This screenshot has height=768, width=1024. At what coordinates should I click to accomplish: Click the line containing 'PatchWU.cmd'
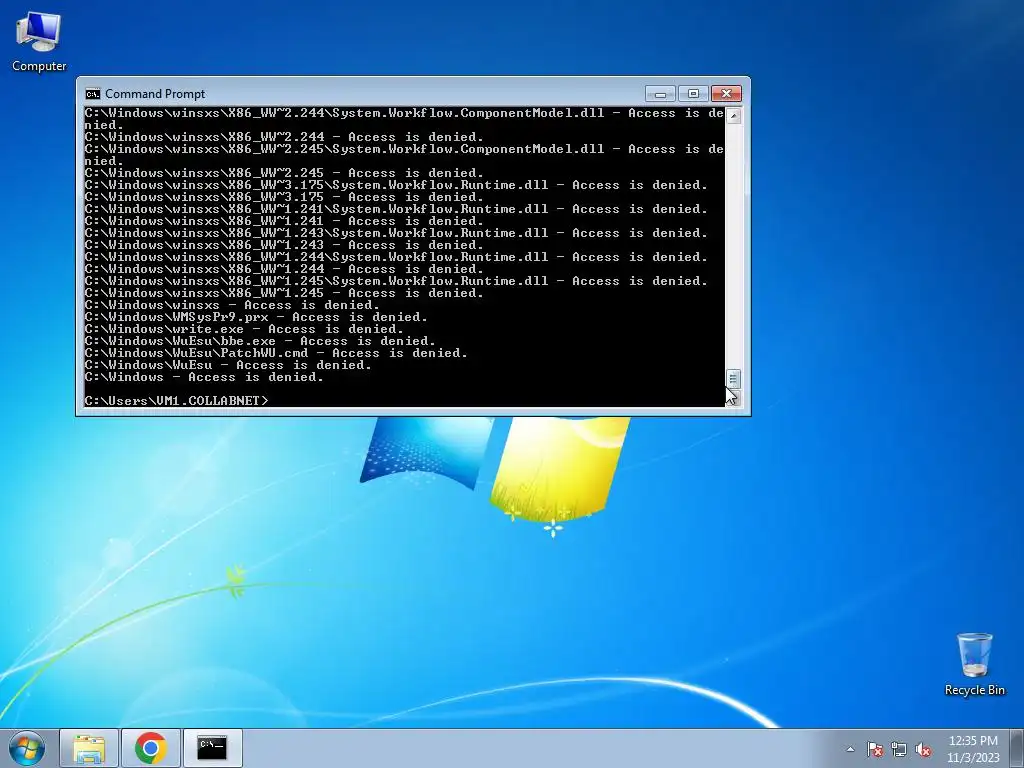coord(276,353)
